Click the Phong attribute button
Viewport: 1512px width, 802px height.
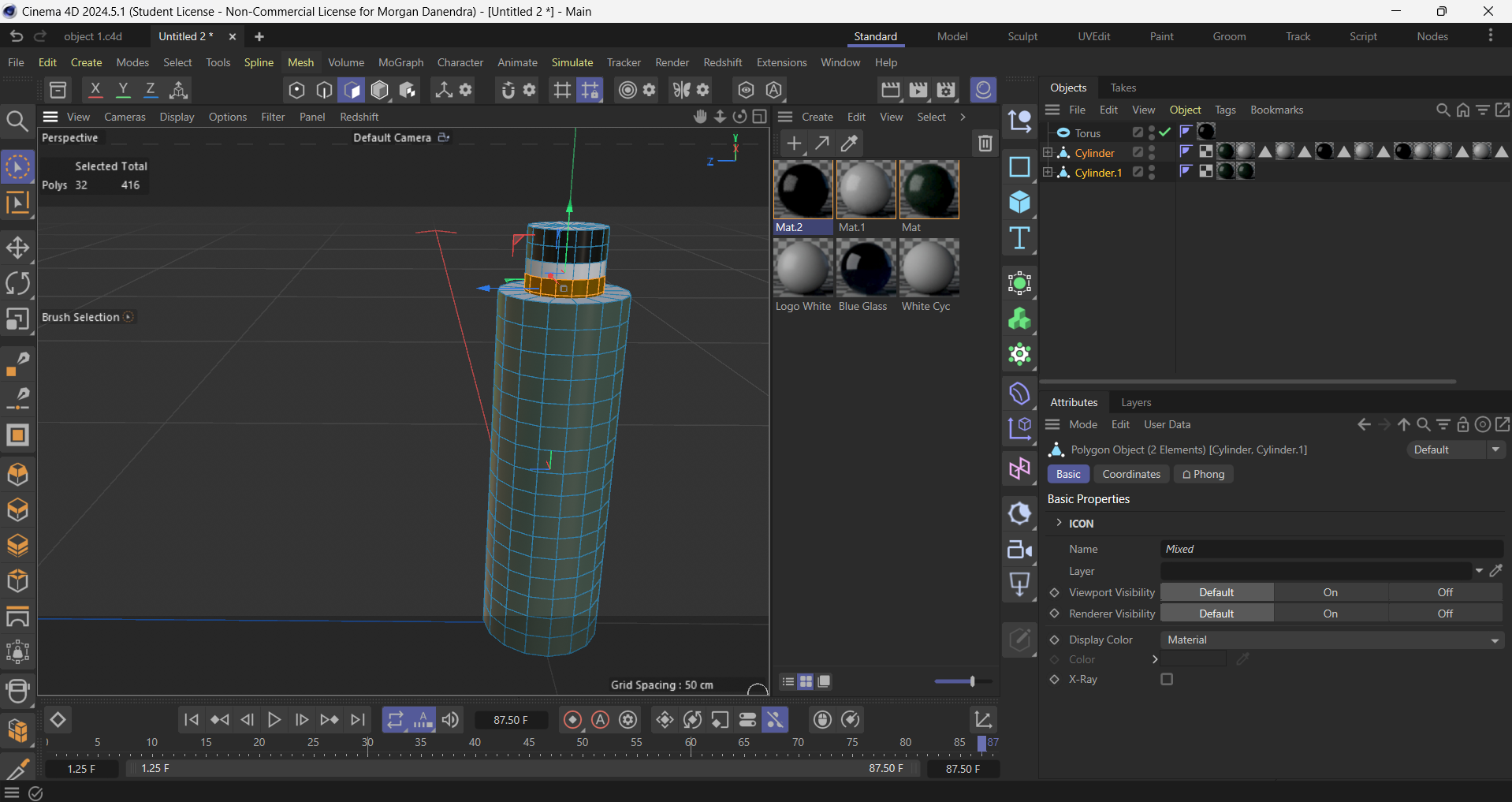click(x=1203, y=474)
